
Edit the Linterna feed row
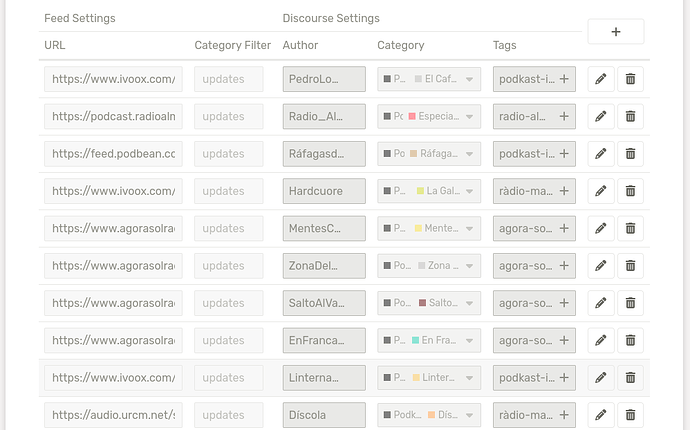[x=601, y=378]
